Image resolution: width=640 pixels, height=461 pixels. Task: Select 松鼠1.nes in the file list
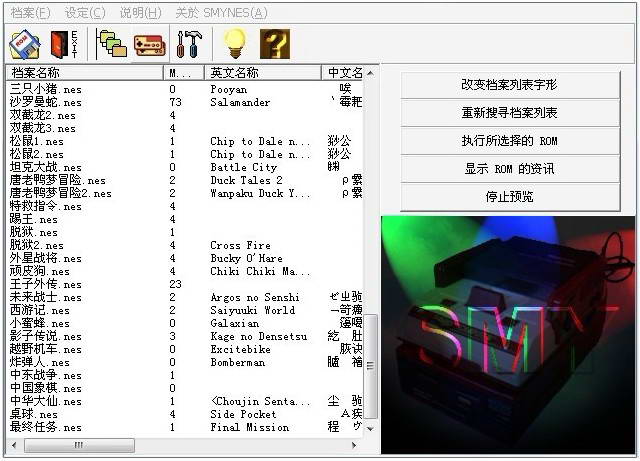(37, 141)
